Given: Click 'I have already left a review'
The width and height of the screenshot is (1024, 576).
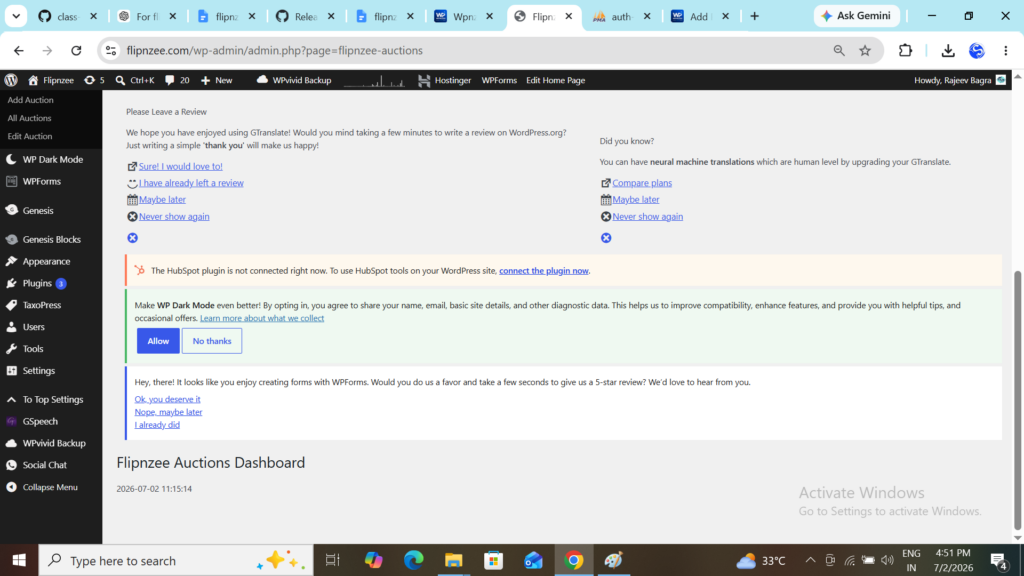Looking at the screenshot, I should 191,183.
